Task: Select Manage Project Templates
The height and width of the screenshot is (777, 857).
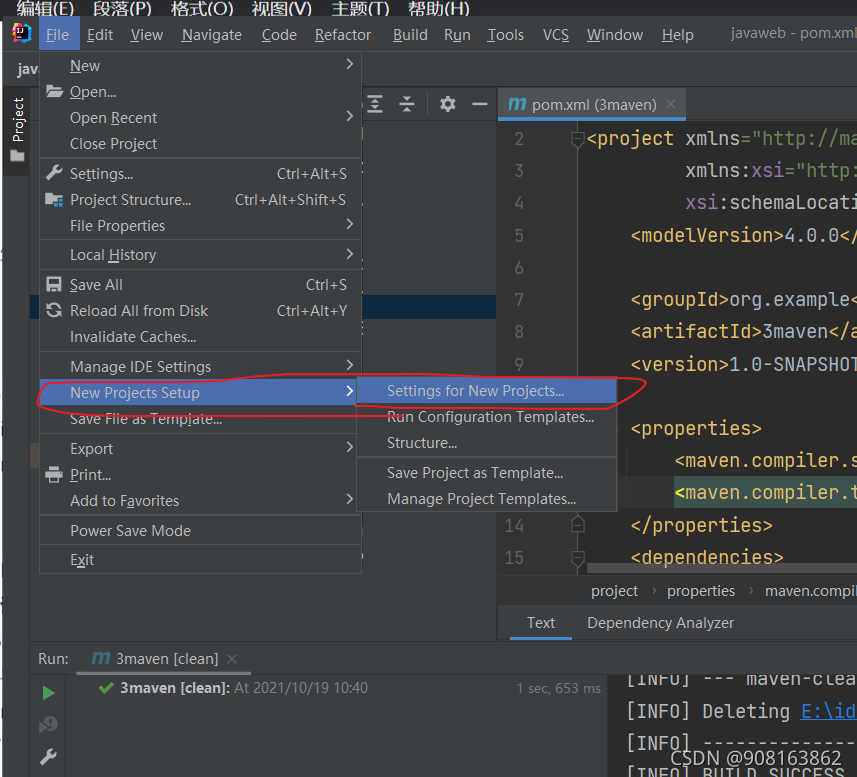Action: coord(486,499)
